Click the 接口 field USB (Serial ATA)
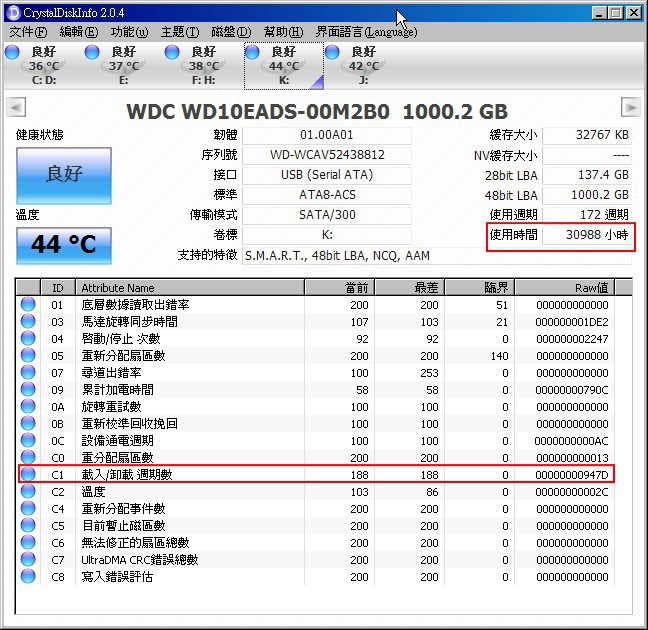This screenshot has height=630, width=648. pyautogui.click(x=326, y=175)
